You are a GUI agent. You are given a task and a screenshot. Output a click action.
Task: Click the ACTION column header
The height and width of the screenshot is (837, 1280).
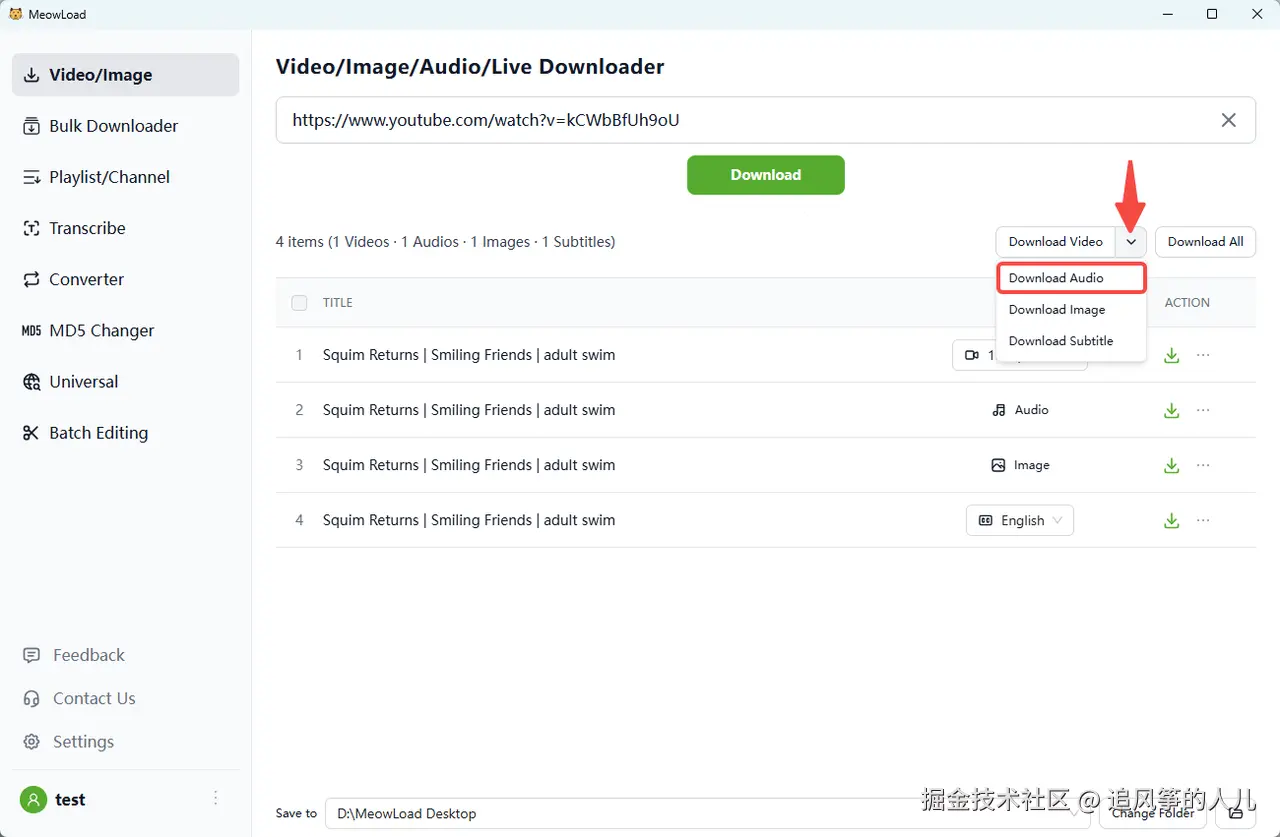point(1187,303)
